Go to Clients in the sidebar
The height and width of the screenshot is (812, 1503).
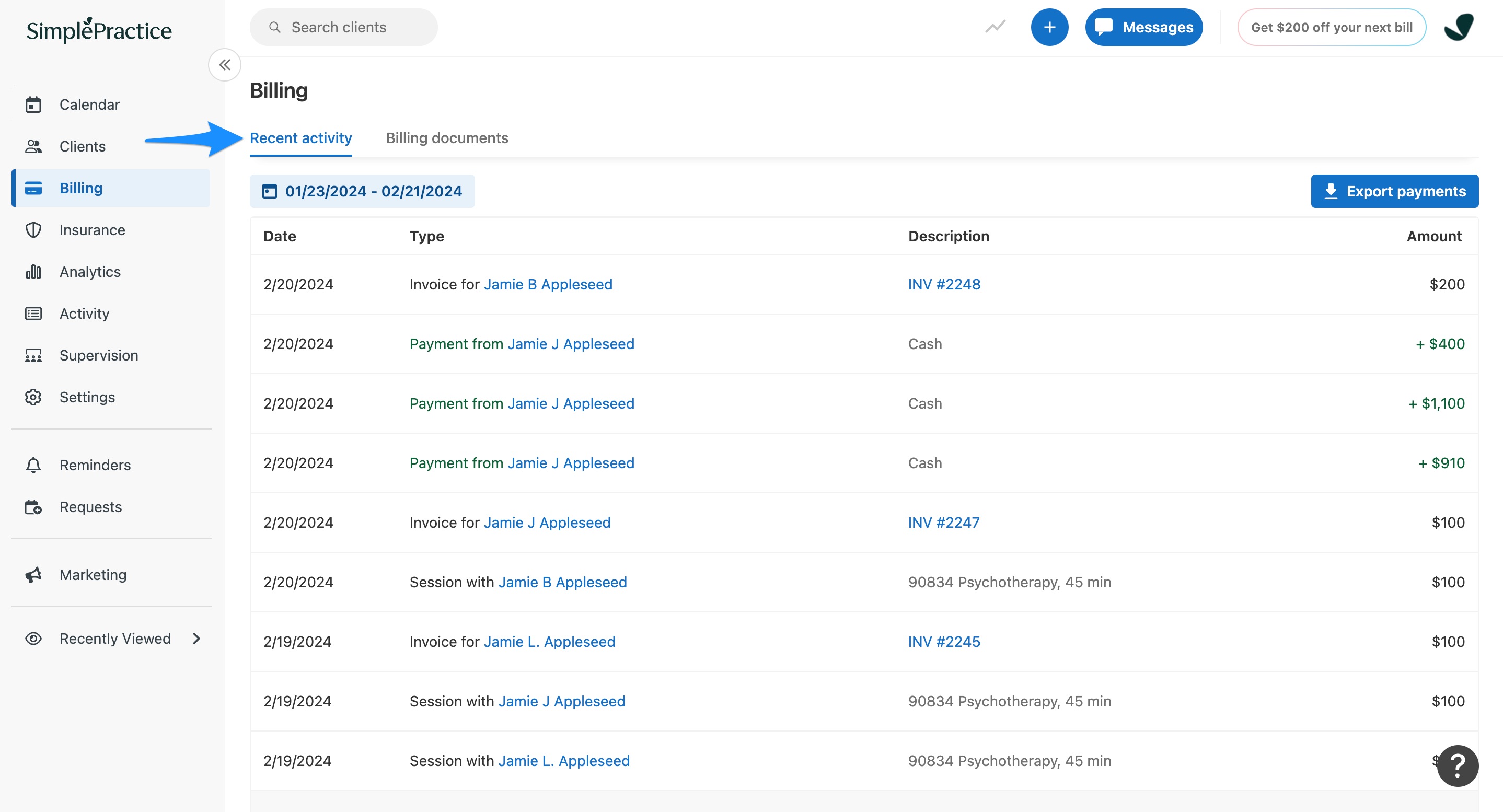click(x=82, y=146)
